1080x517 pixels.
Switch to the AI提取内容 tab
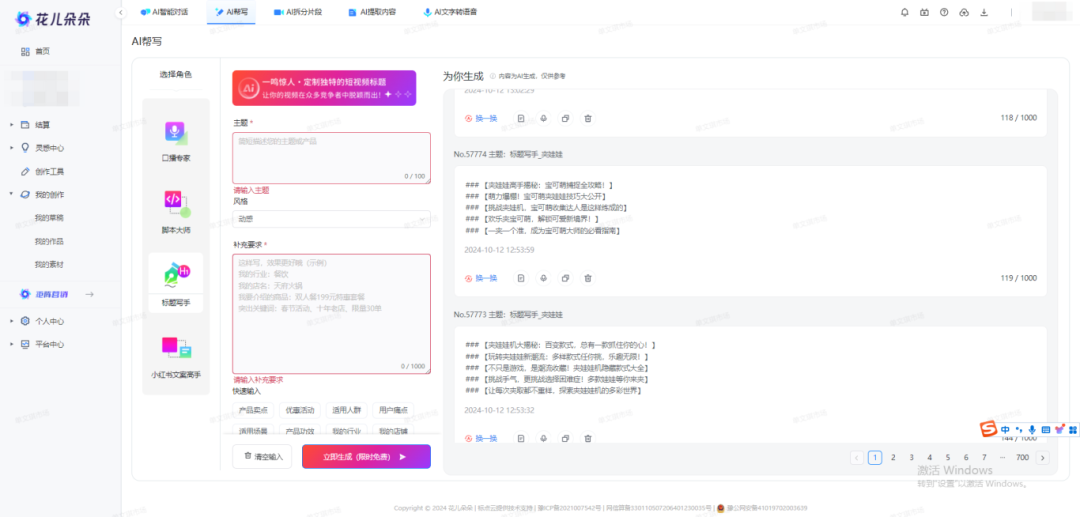372,12
